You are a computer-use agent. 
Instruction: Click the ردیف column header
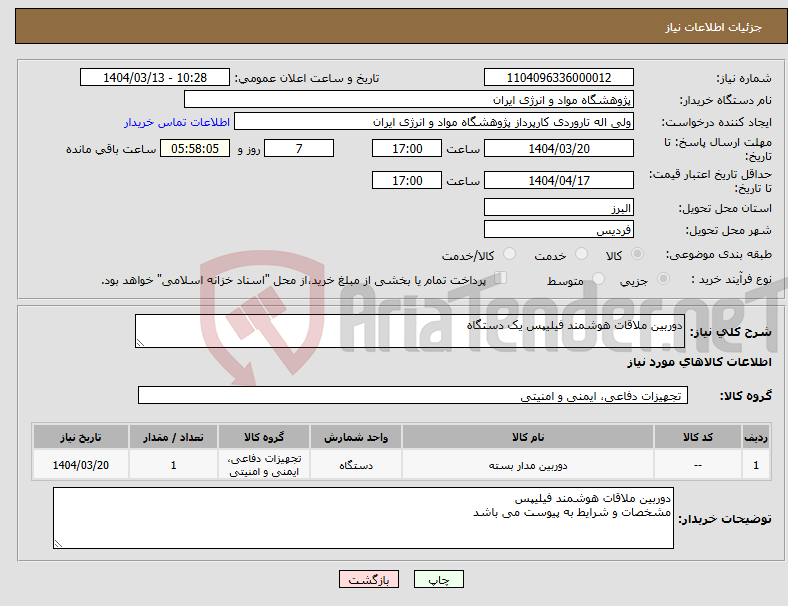click(755, 437)
